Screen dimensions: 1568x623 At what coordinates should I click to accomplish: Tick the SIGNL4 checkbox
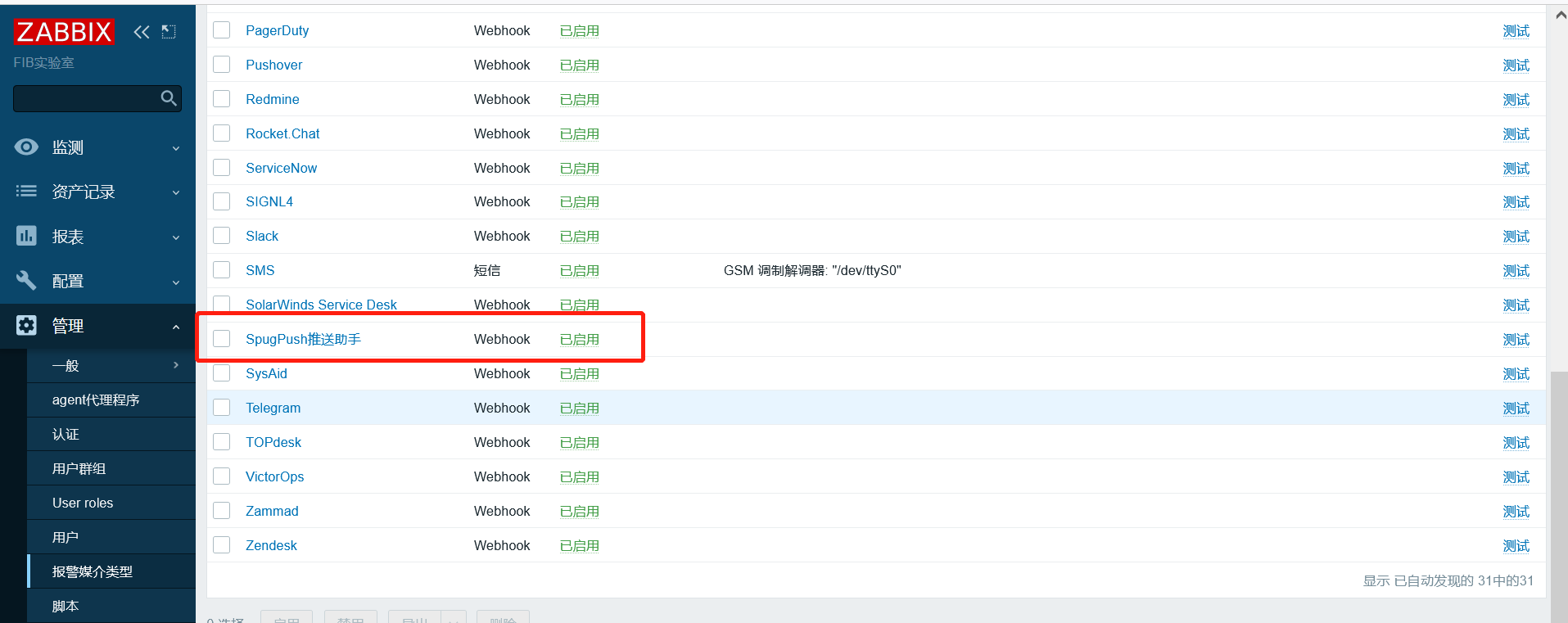[x=222, y=201]
